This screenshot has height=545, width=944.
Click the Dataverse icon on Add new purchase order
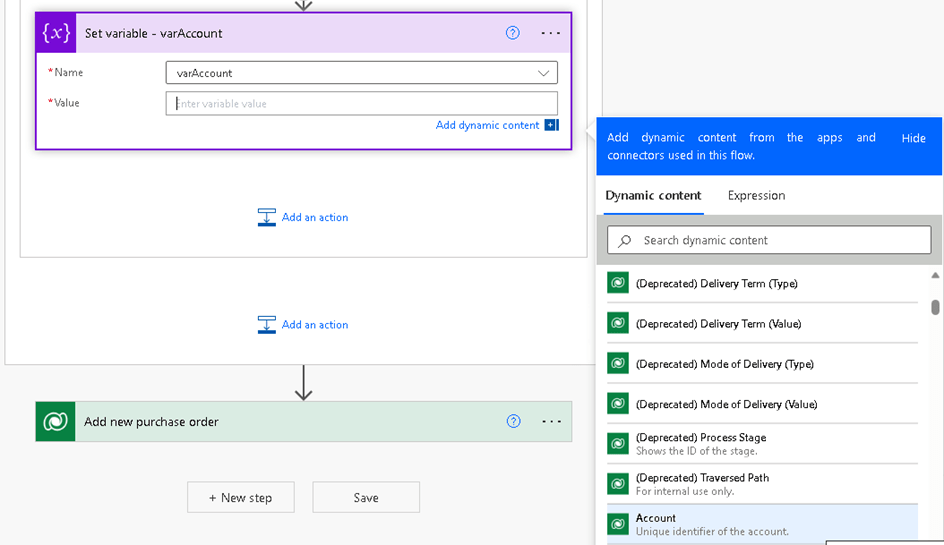coord(55,422)
